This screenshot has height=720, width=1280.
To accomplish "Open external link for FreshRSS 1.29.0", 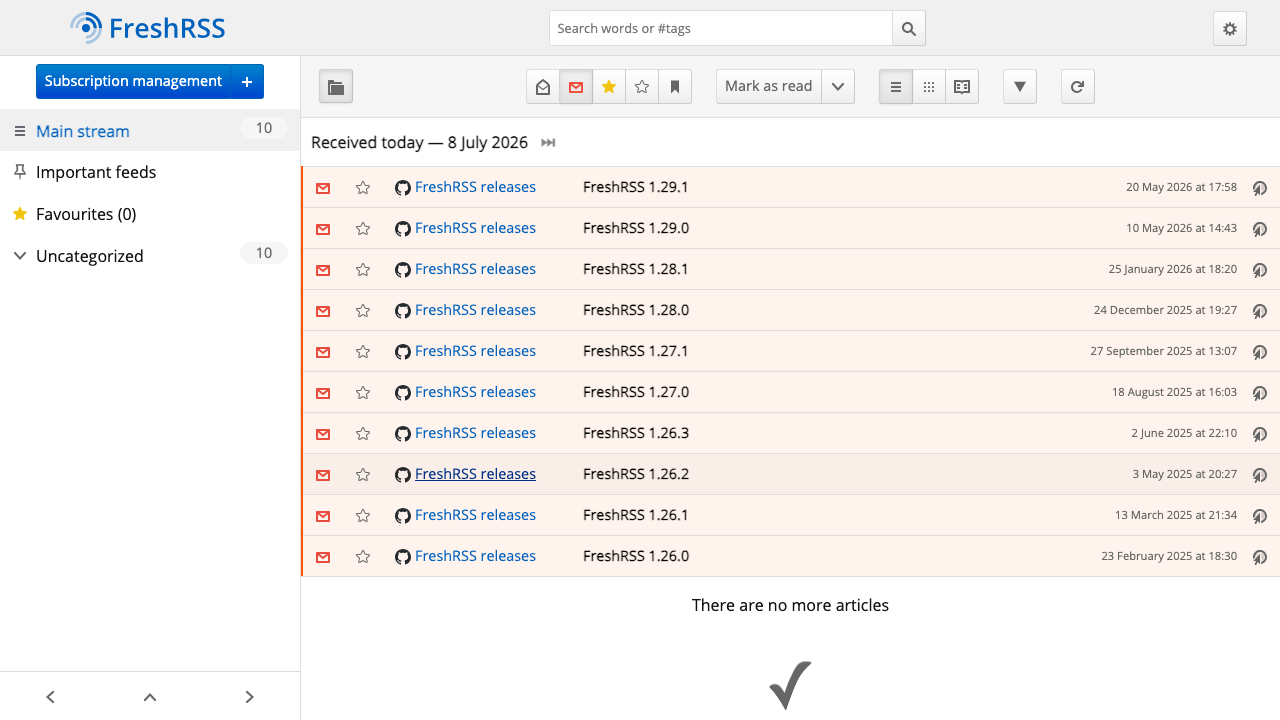I will pyautogui.click(x=1260, y=229).
